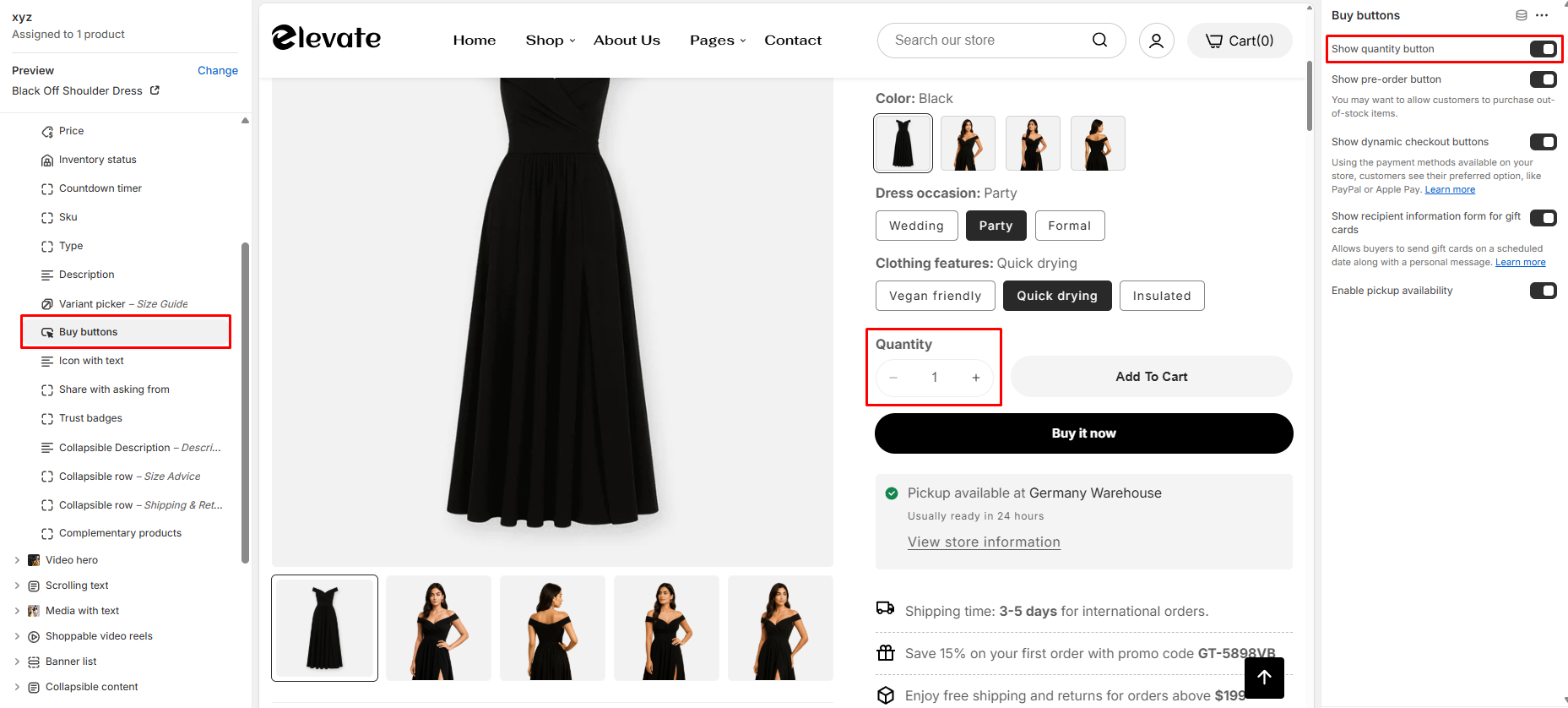Open the account user icon

1157,41
